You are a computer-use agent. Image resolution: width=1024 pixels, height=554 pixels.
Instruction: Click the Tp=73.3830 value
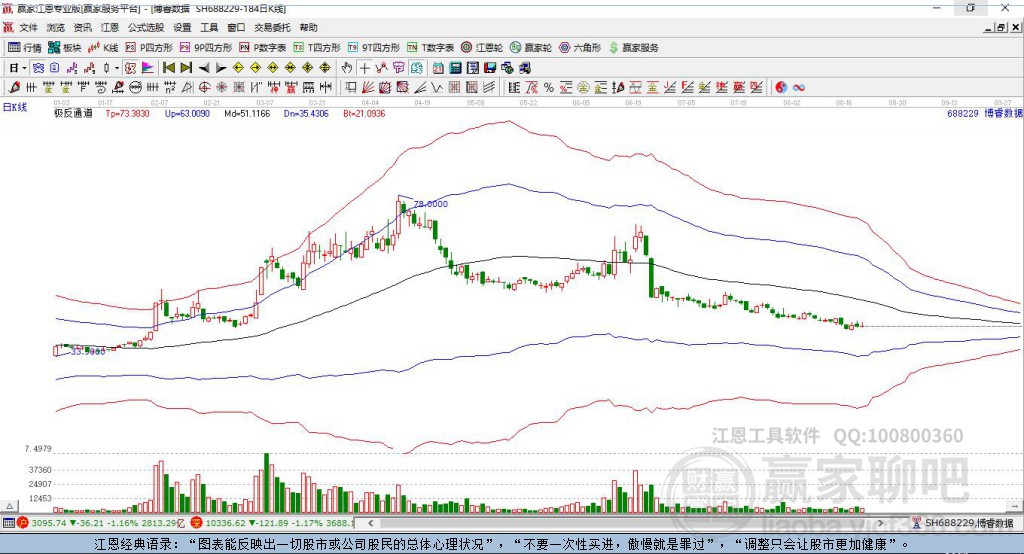(x=127, y=113)
